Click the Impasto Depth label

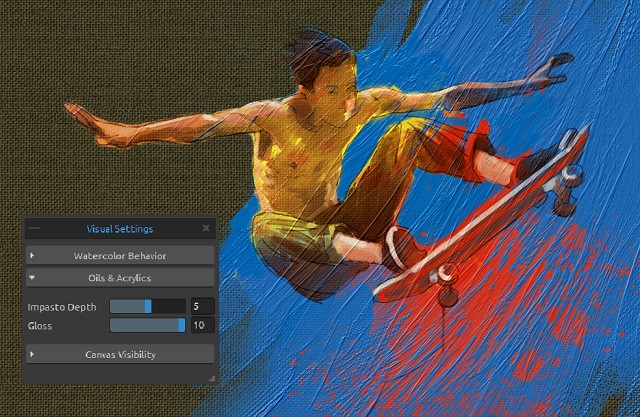[62, 307]
